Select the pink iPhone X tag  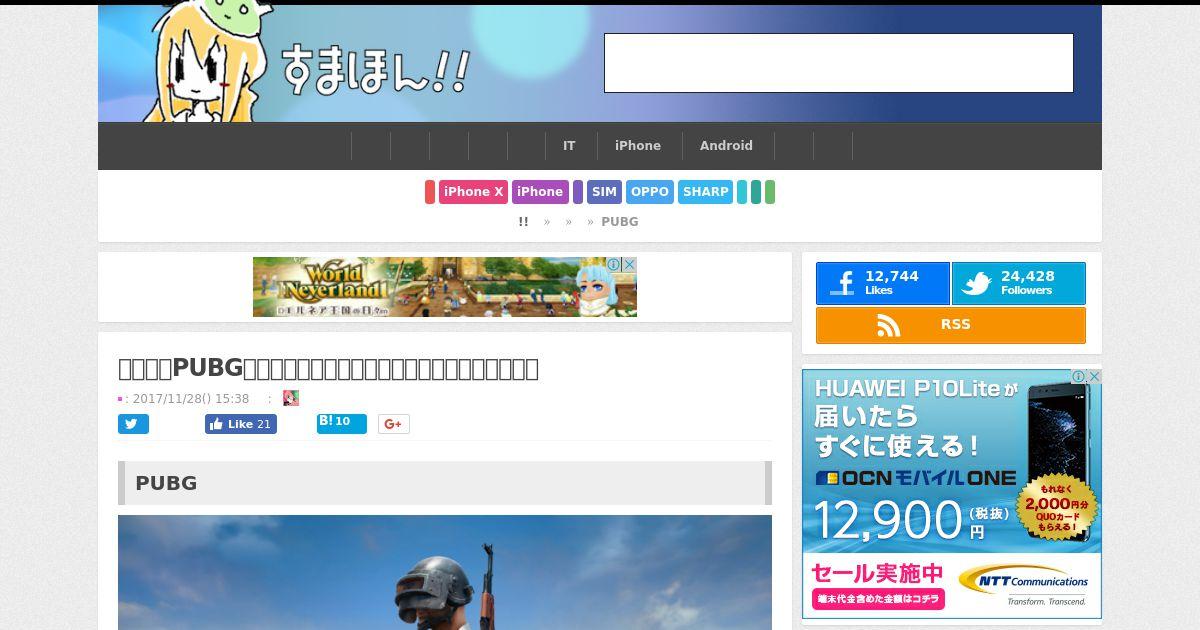(x=474, y=192)
